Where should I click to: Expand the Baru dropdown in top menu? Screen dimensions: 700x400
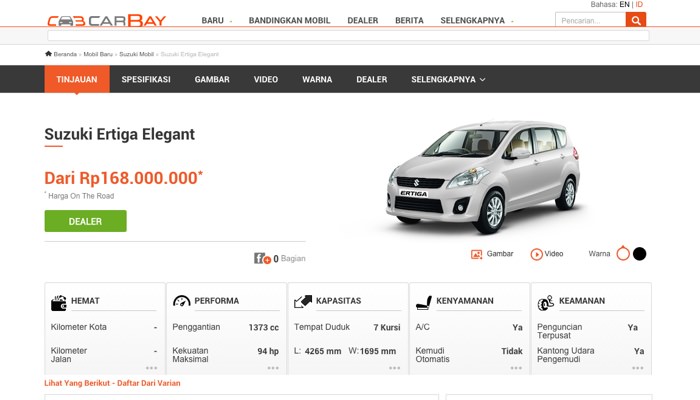(217, 21)
